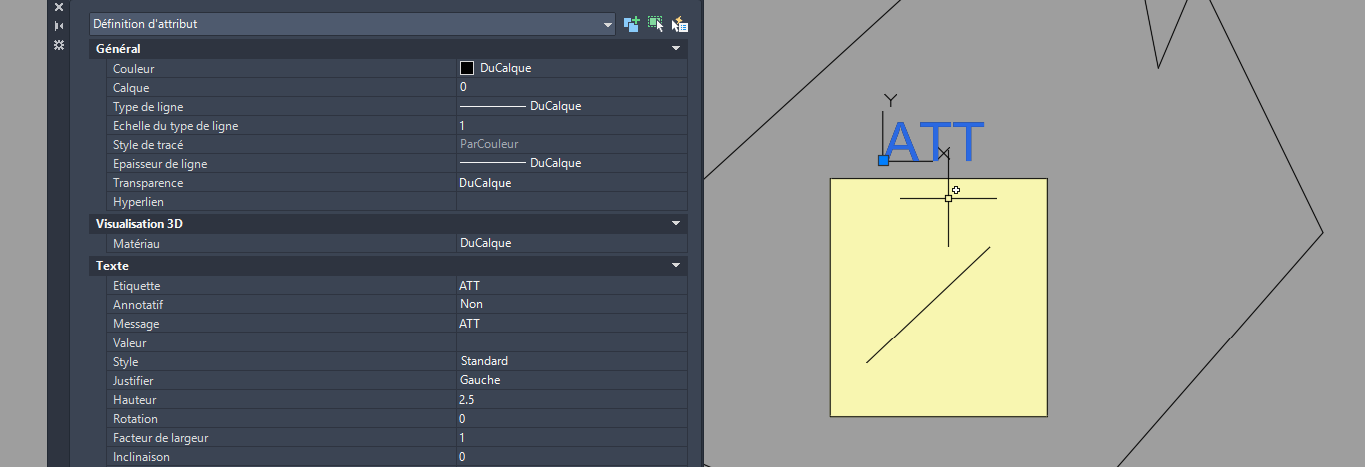Image resolution: width=1365 pixels, height=467 pixels.
Task: Click the blue grip of ATT text
Action: click(x=883, y=160)
